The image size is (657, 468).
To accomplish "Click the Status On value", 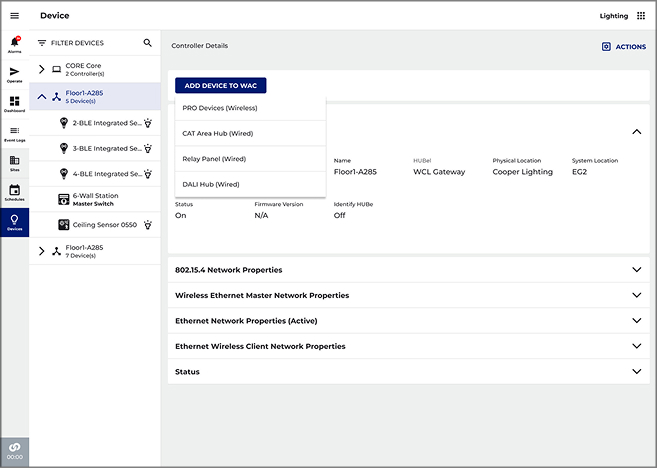I will tap(181, 215).
